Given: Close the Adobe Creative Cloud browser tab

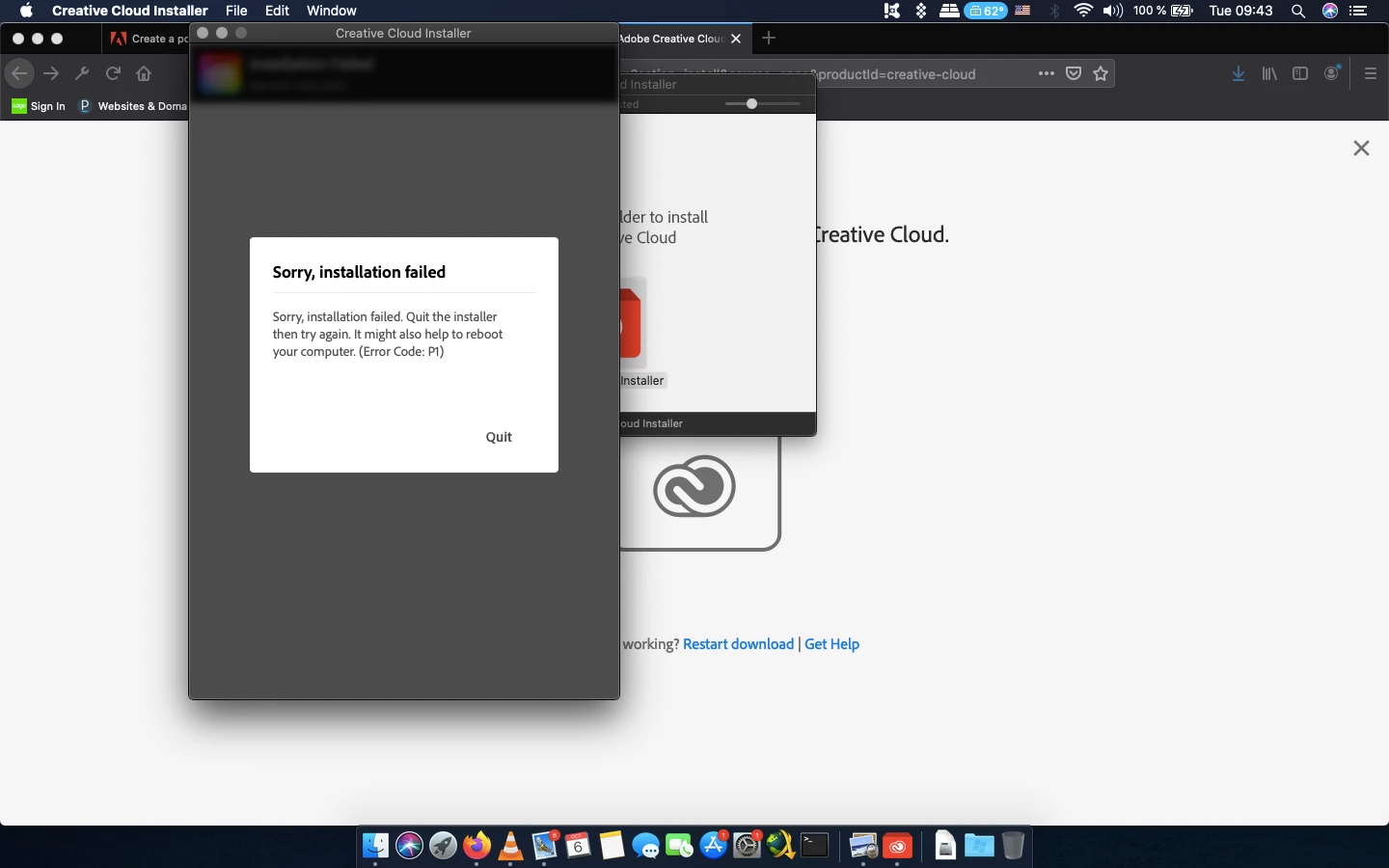Looking at the screenshot, I should tap(736, 39).
